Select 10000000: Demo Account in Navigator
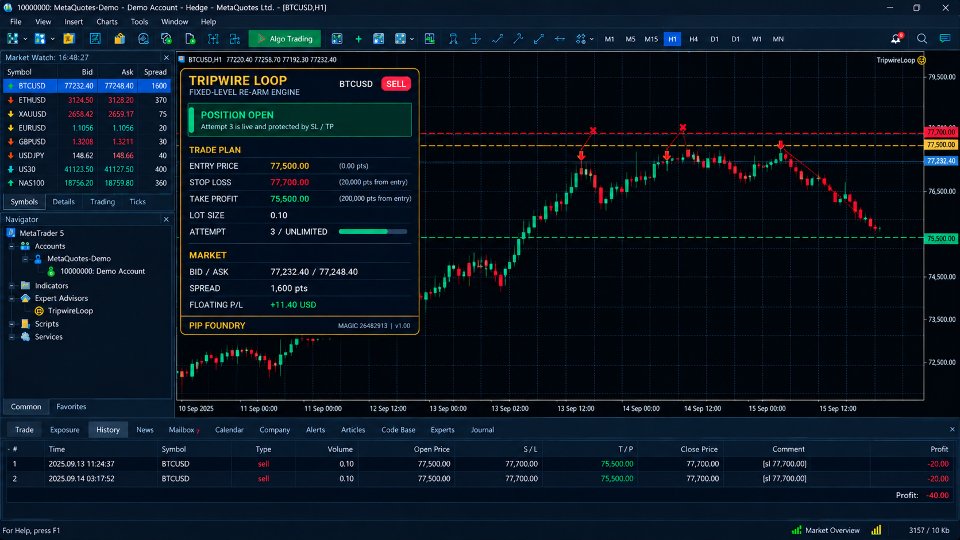Screen dimensions: 960x540 [x=102, y=271]
